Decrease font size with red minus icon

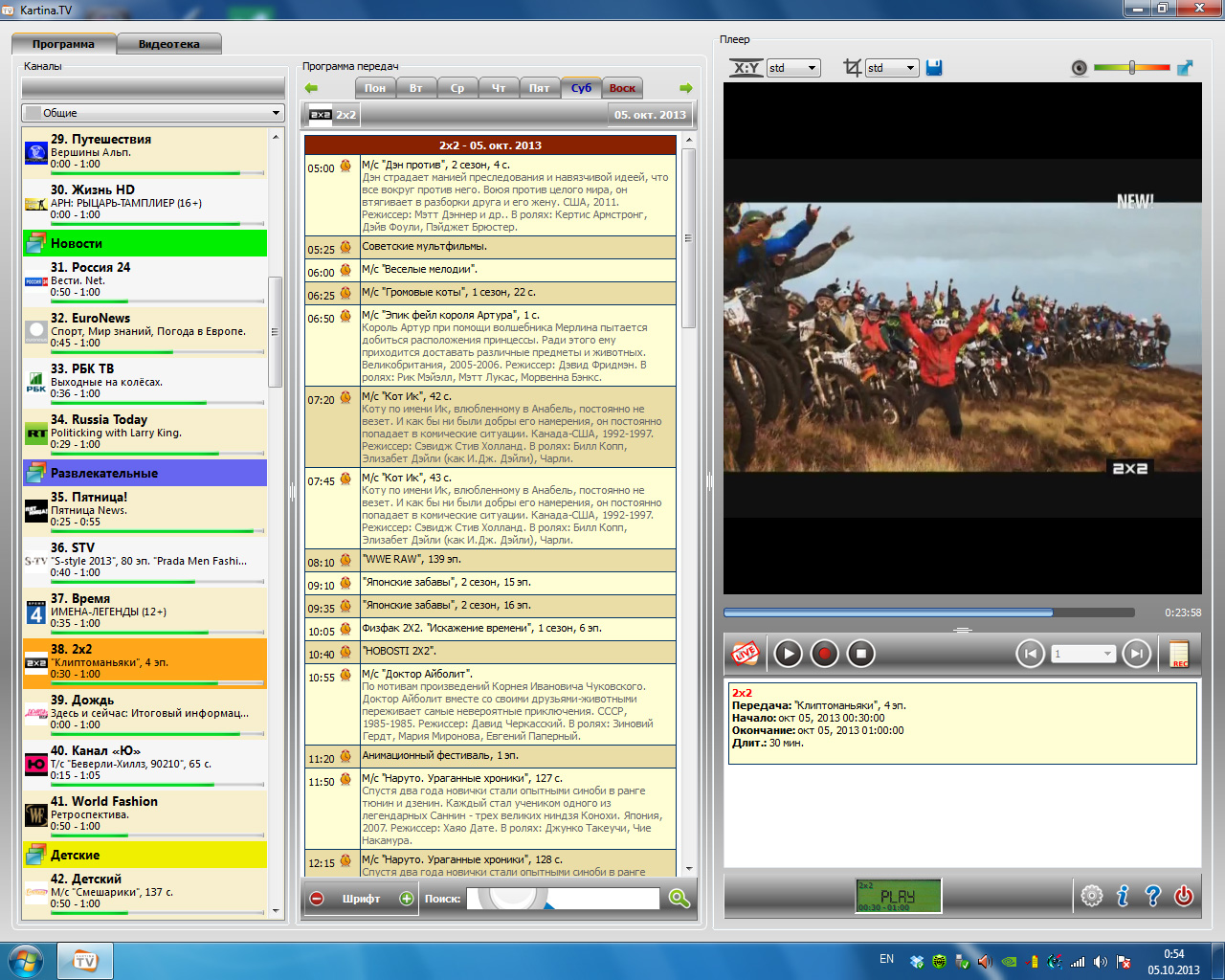(x=317, y=899)
